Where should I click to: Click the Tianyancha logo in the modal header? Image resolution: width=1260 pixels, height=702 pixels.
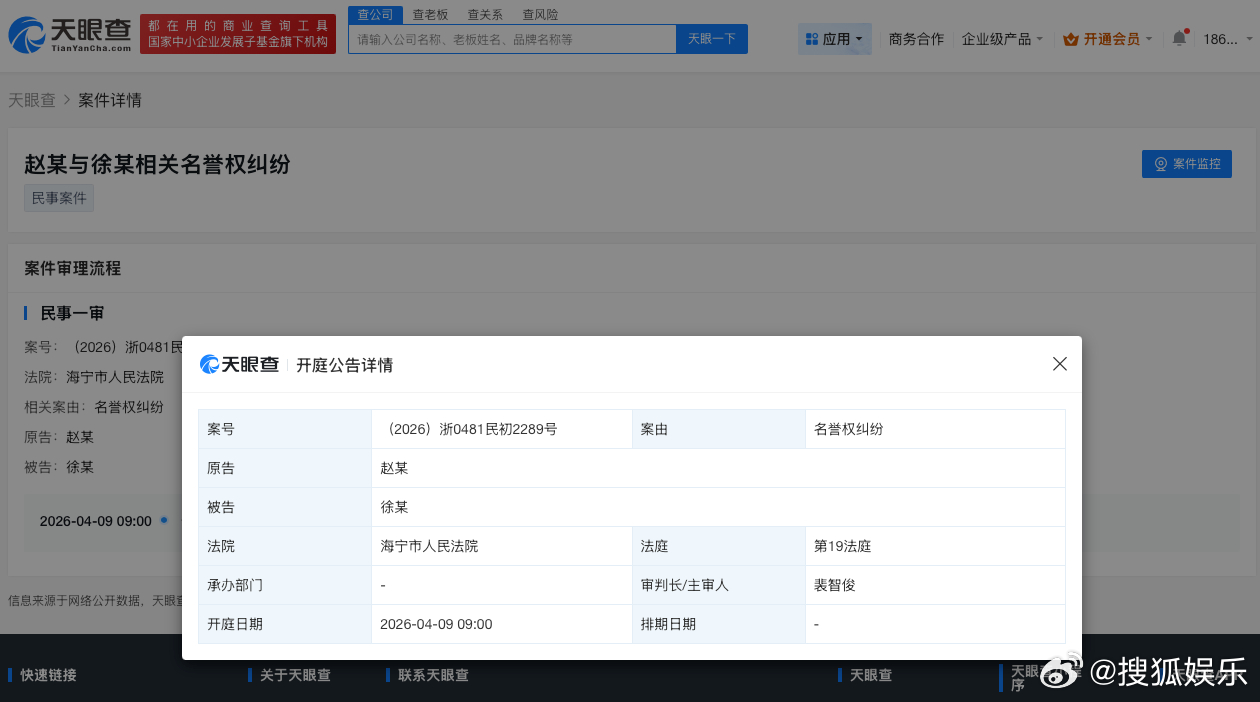[239, 364]
